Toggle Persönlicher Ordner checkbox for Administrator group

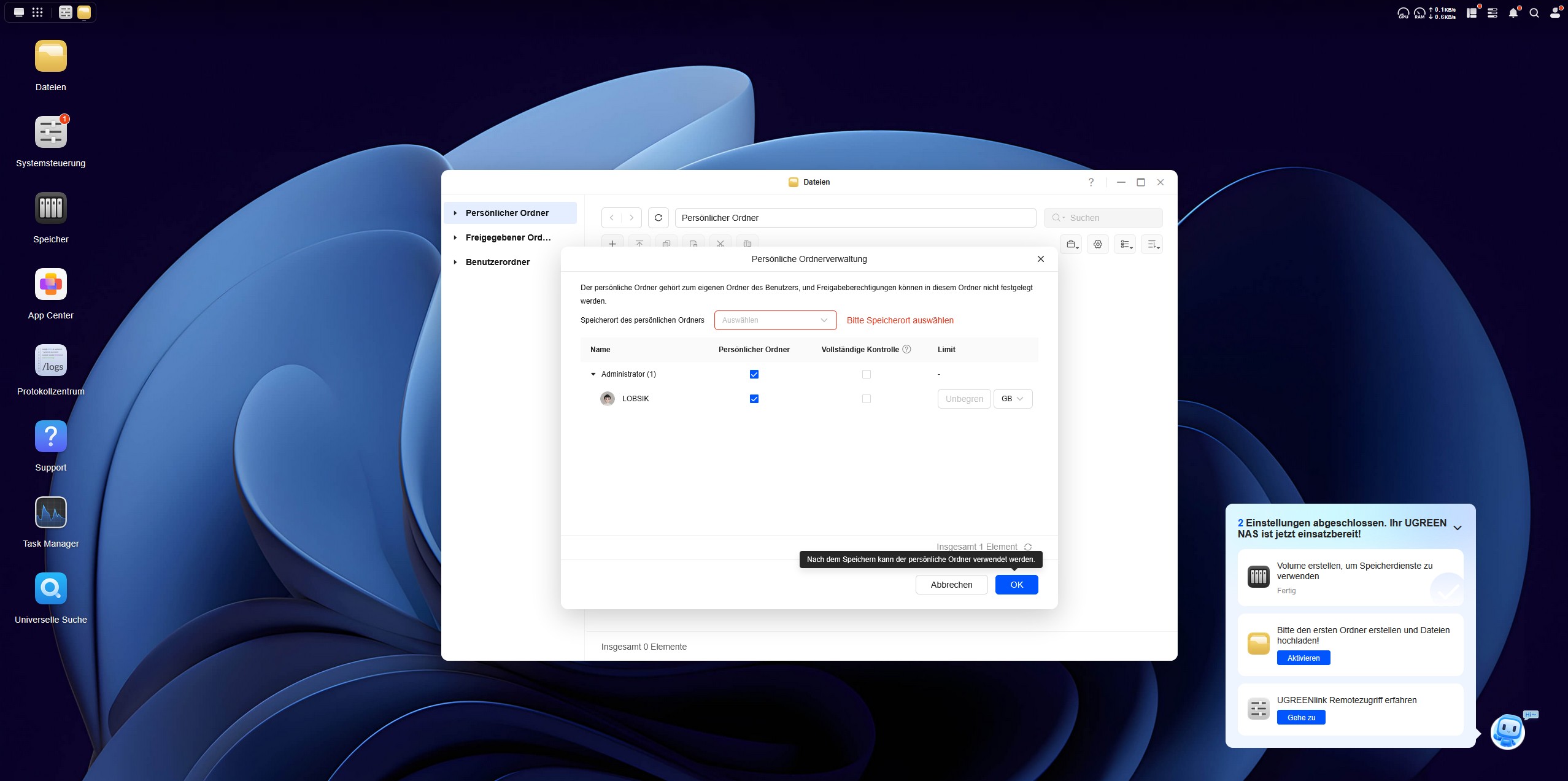click(754, 374)
